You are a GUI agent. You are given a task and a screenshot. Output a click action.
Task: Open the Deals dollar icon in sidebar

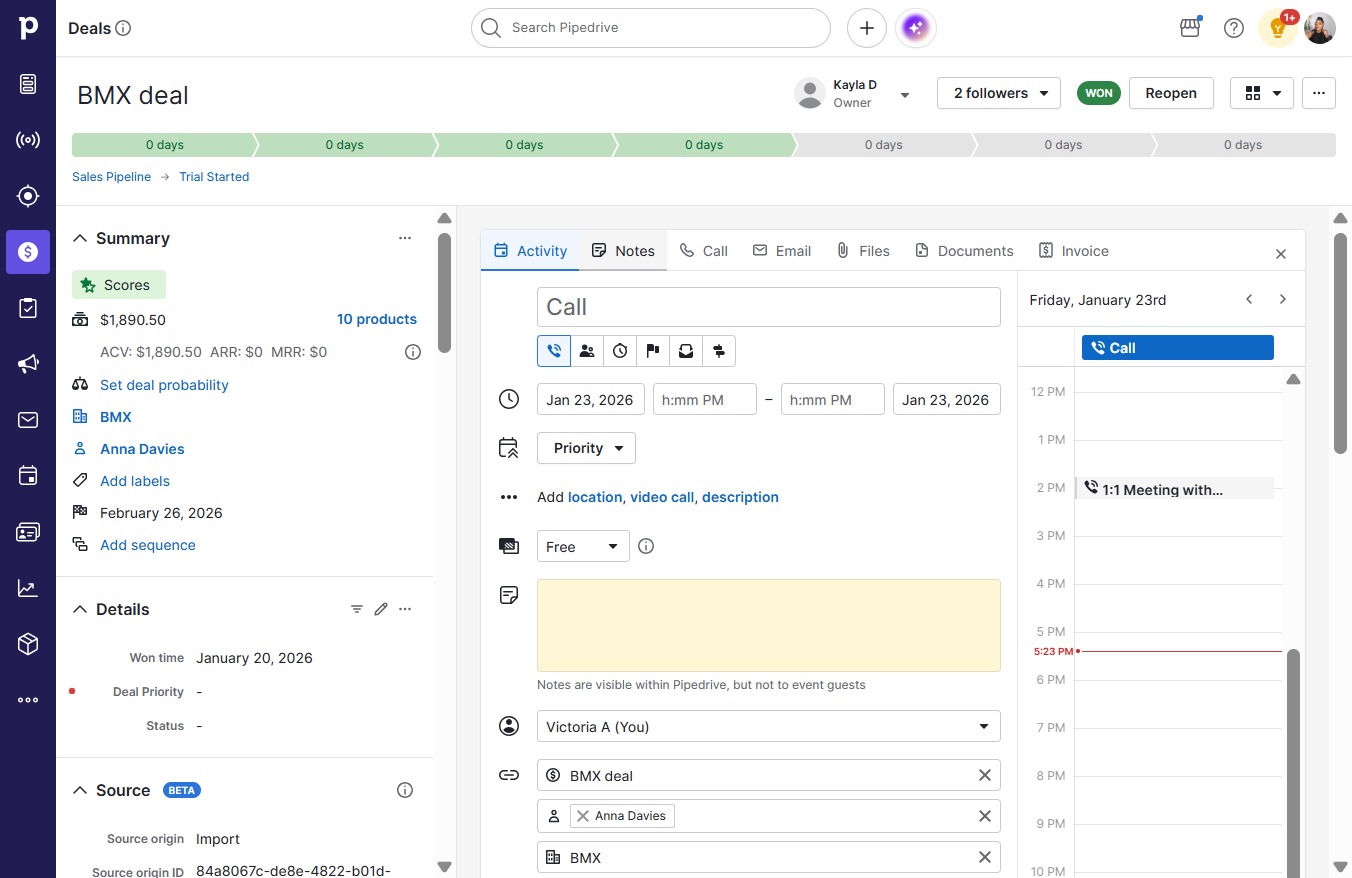point(28,252)
